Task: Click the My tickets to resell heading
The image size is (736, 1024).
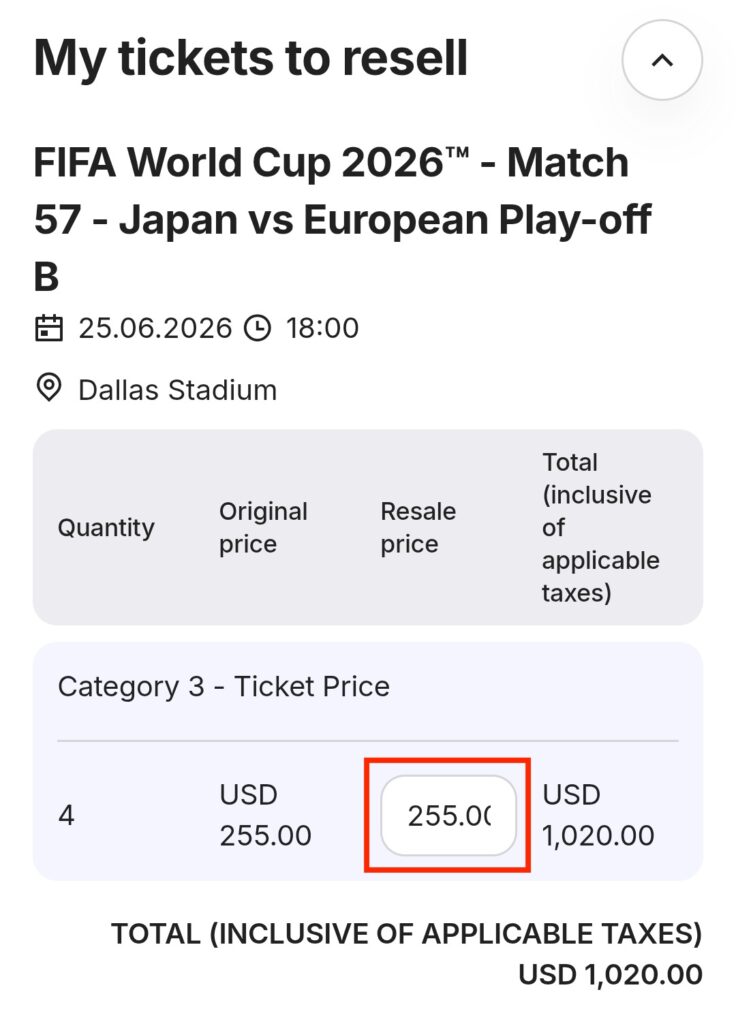Action: pyautogui.click(x=251, y=58)
